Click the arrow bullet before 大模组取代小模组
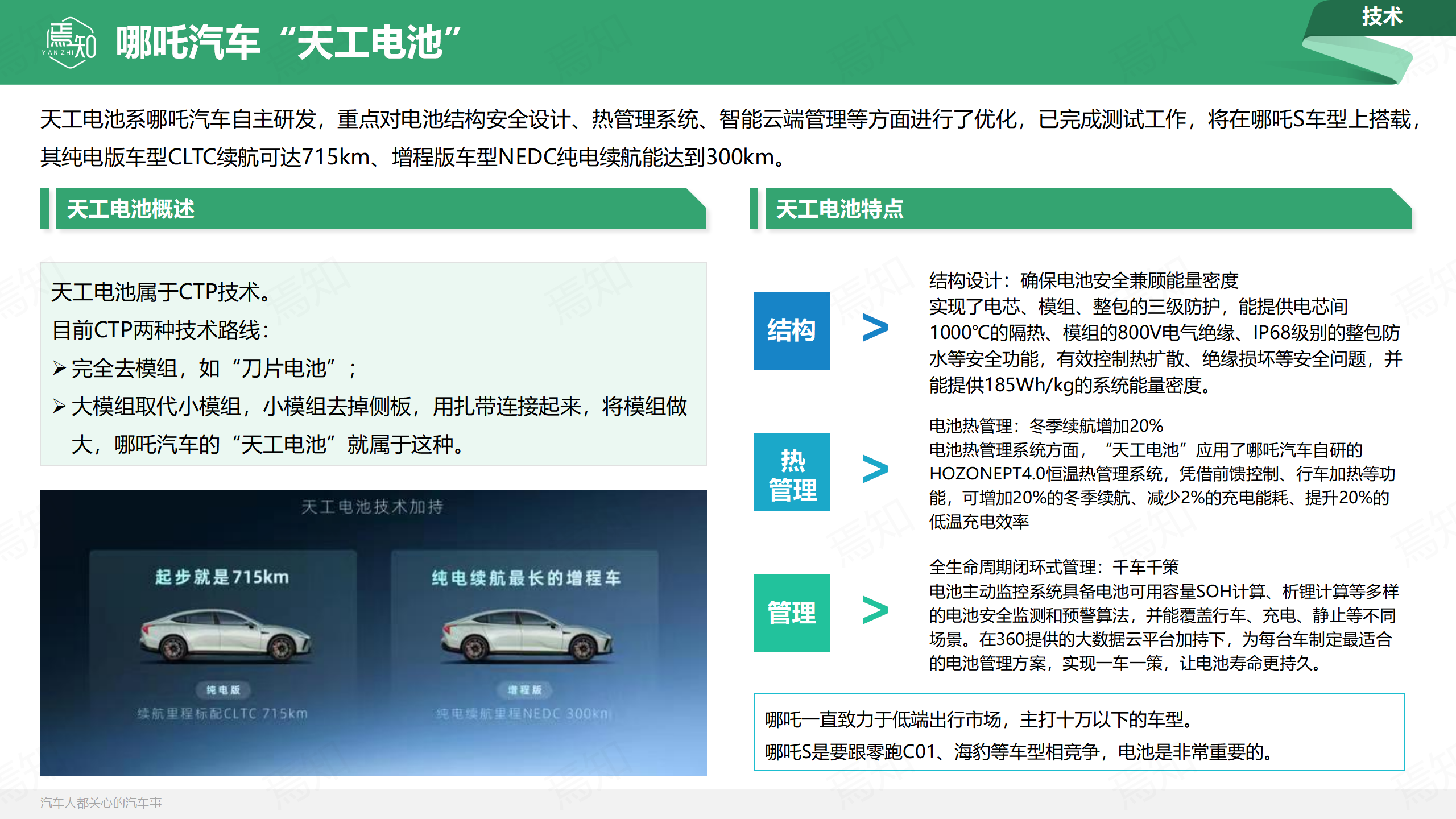This screenshot has width=1456, height=819. (x=59, y=406)
